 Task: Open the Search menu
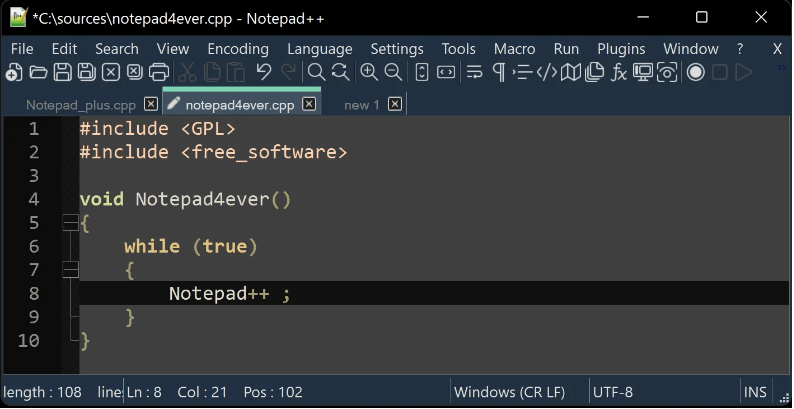(x=117, y=49)
